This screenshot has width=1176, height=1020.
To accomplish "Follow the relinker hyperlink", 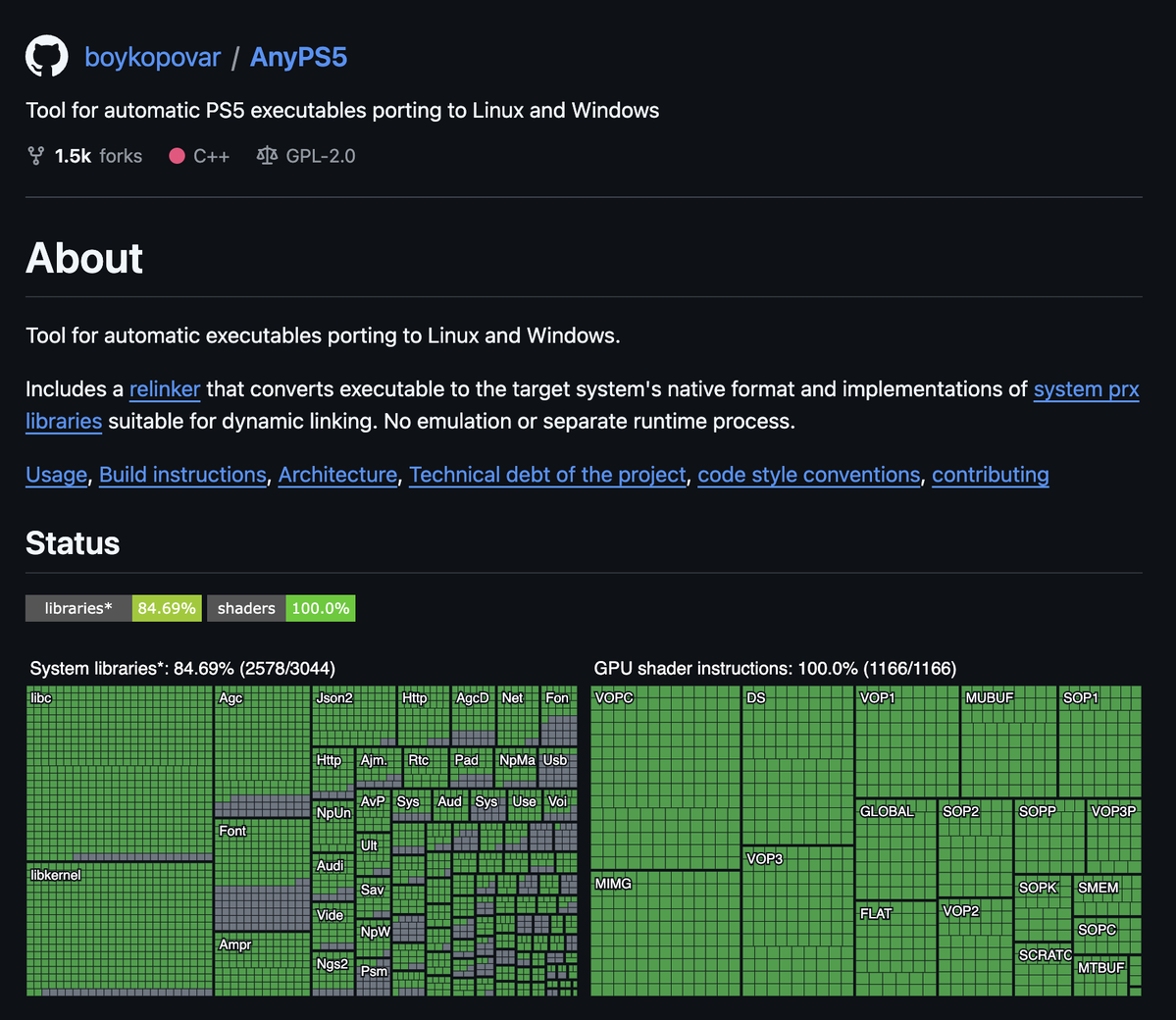I will click(x=164, y=389).
